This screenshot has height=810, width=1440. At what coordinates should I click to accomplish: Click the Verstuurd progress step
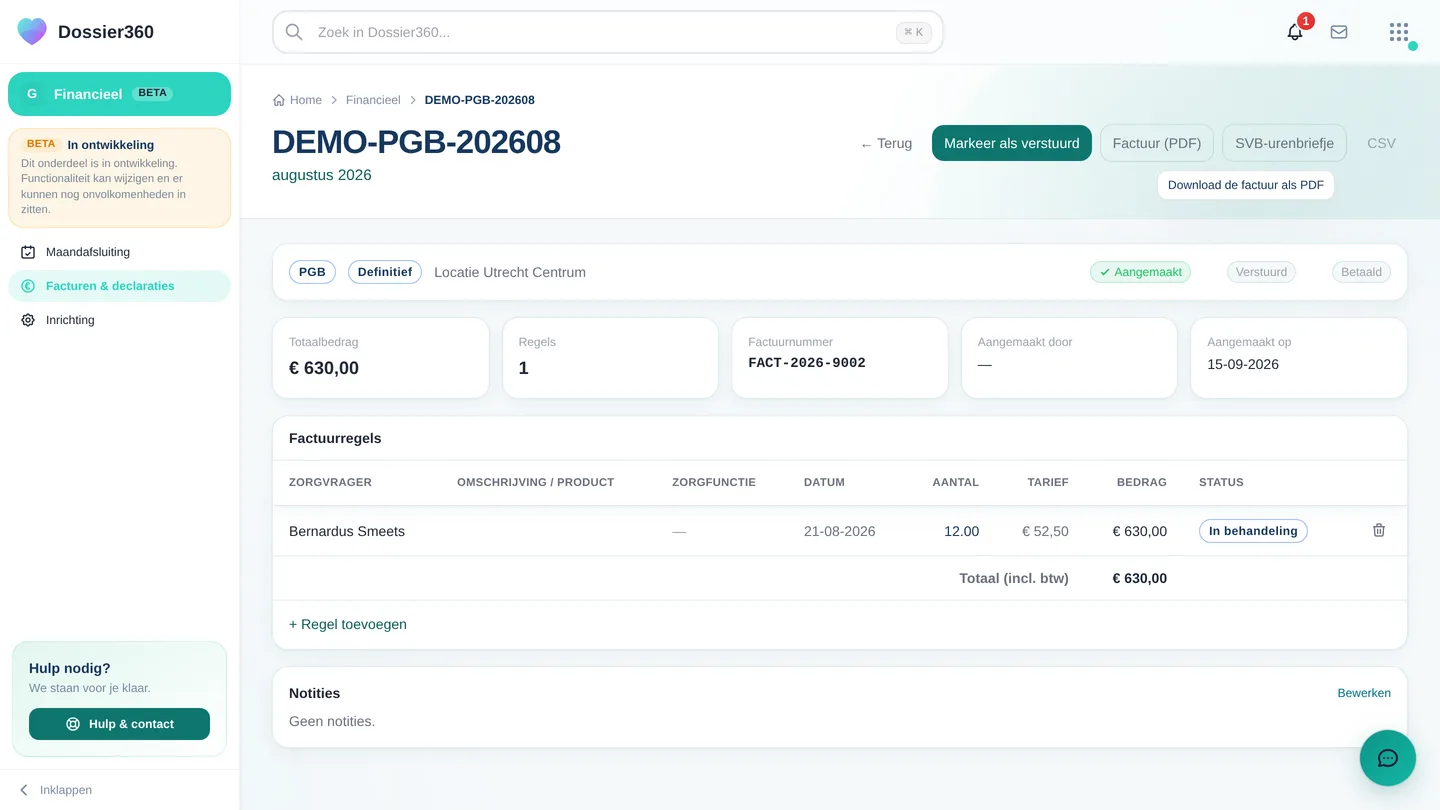click(1261, 272)
